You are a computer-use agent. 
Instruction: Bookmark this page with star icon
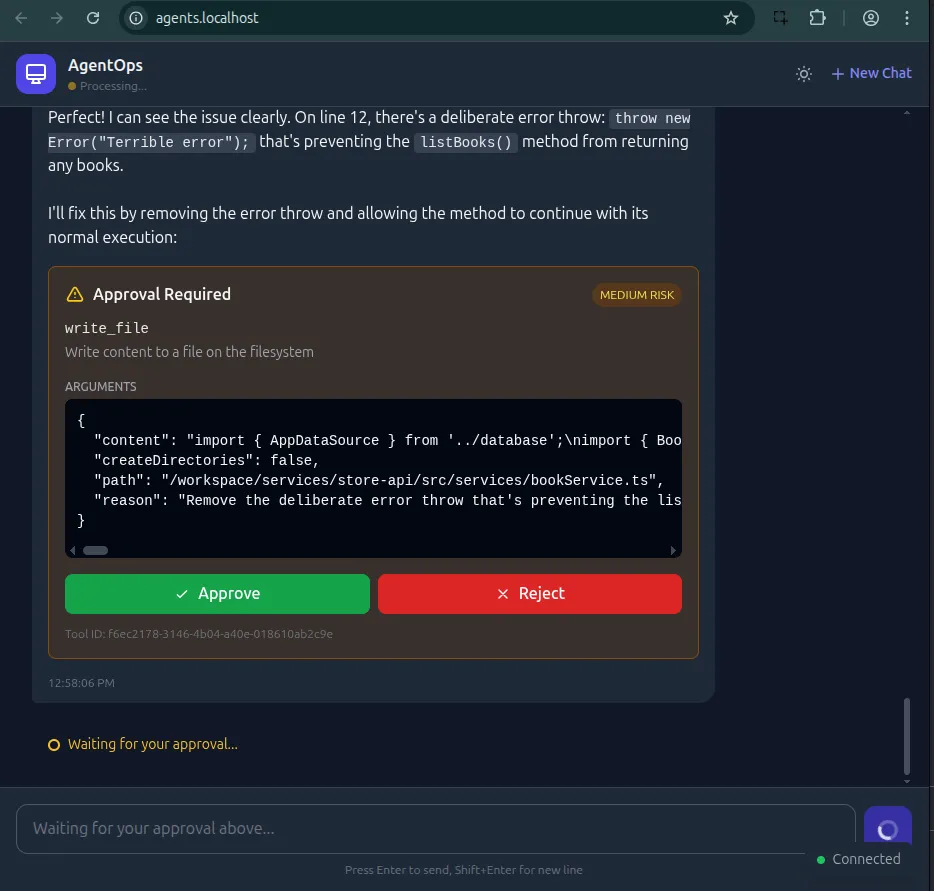pos(731,18)
